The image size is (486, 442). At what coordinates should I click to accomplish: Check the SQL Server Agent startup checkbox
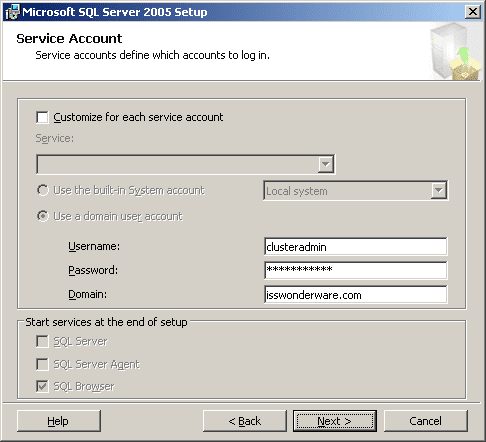pyautogui.click(x=42, y=364)
